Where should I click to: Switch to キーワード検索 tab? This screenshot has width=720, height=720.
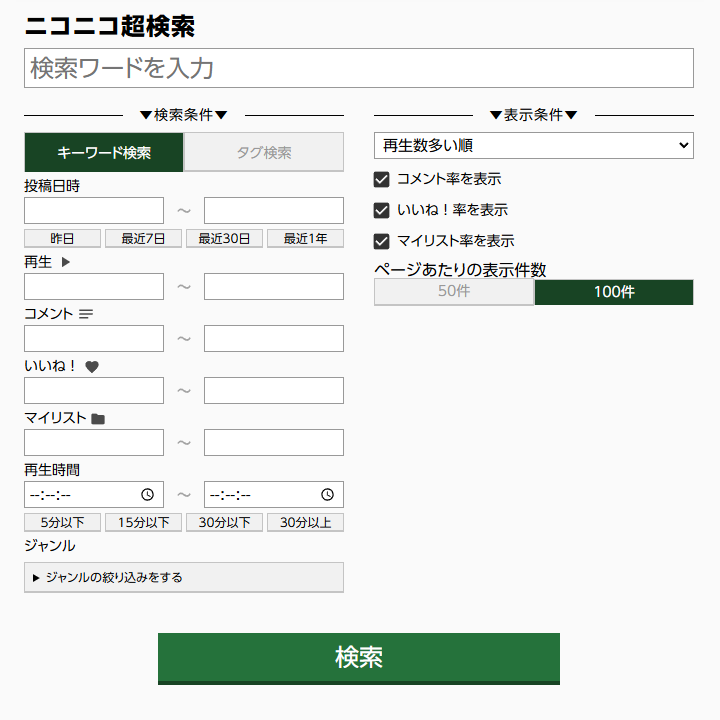[x=104, y=152]
